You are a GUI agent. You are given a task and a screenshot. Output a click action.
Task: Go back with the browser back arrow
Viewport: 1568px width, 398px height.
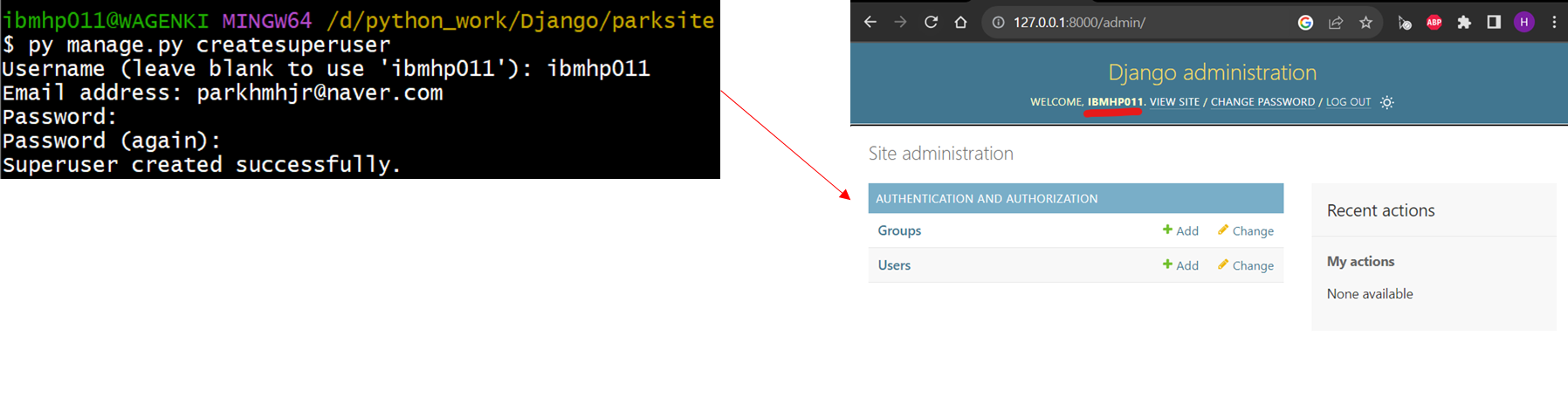tap(870, 23)
